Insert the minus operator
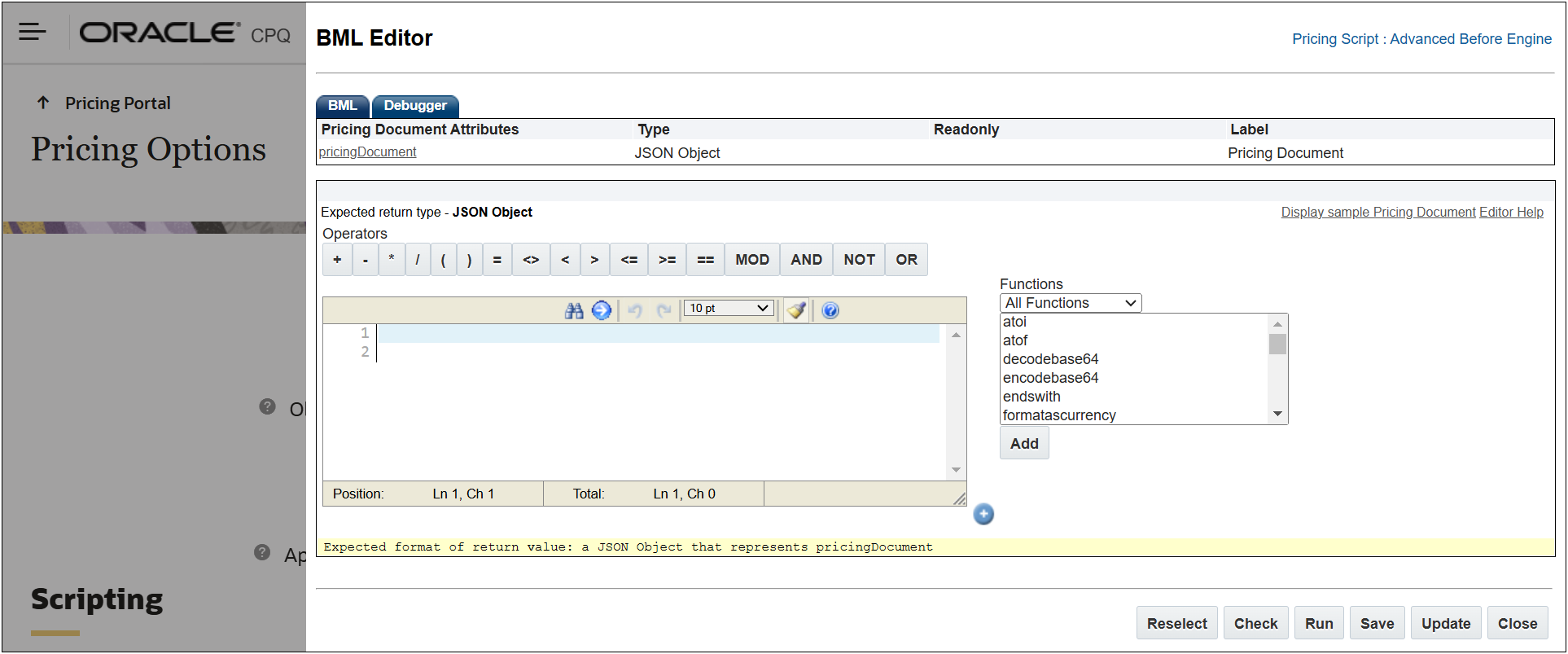Image resolution: width=1568 pixels, height=654 pixels. pyautogui.click(x=366, y=260)
